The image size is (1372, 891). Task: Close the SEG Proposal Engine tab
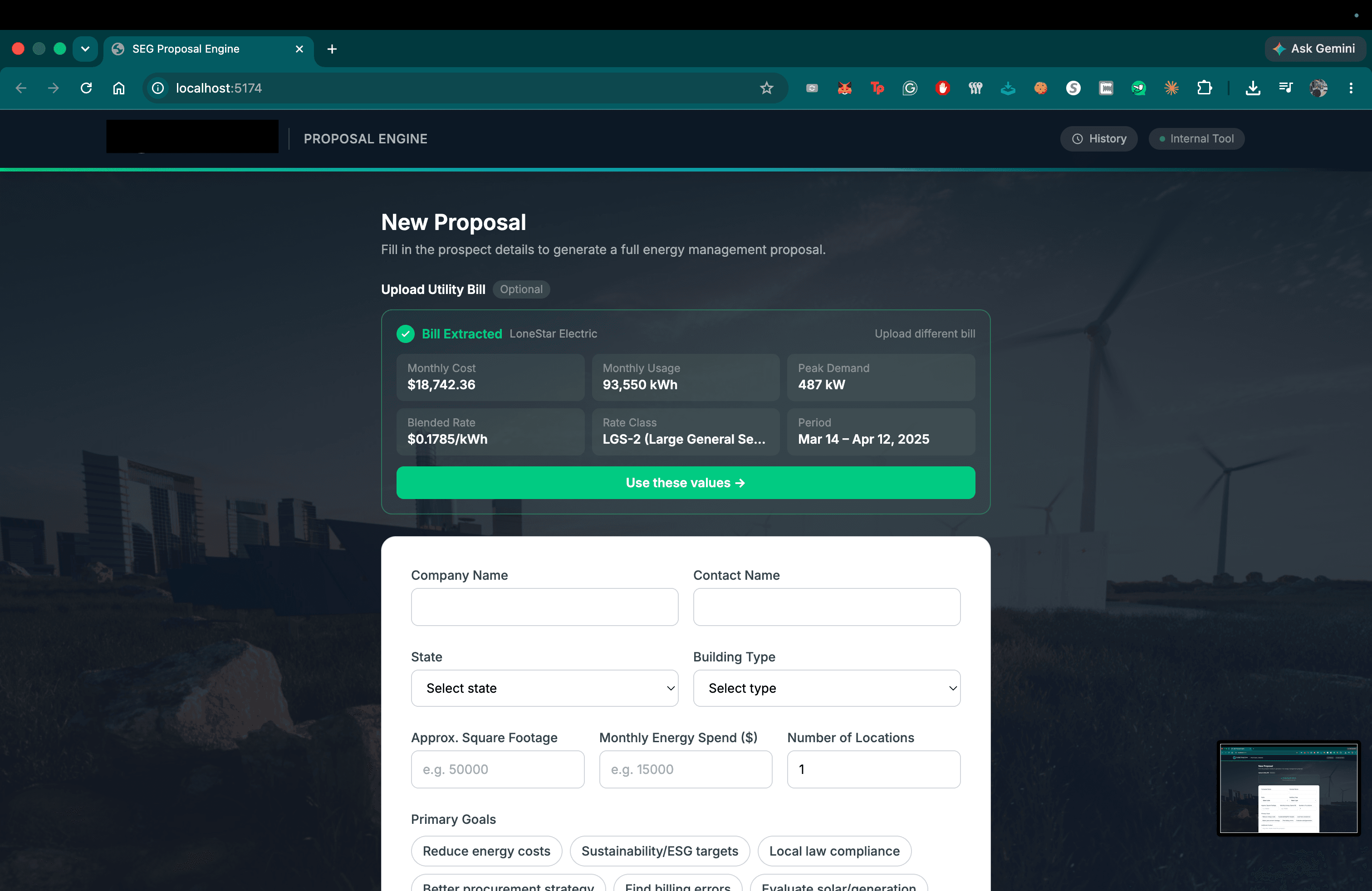(299, 49)
